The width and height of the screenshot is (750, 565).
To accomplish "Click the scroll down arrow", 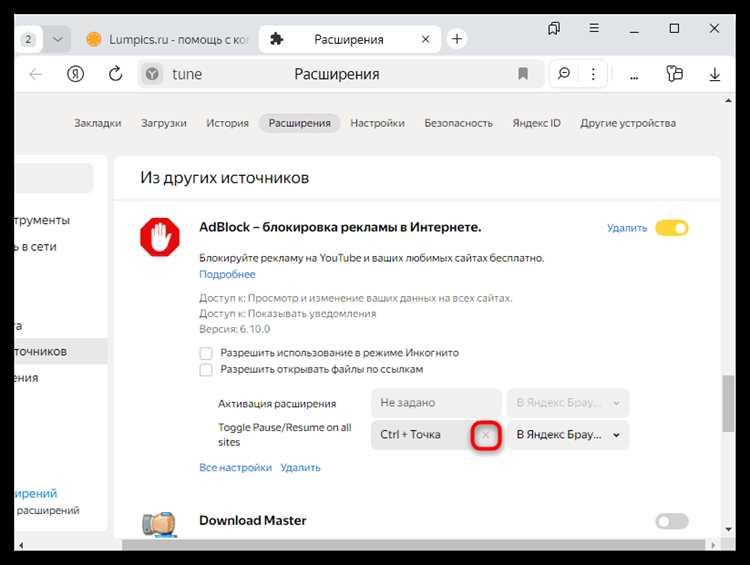I will pyautogui.click(x=728, y=529).
